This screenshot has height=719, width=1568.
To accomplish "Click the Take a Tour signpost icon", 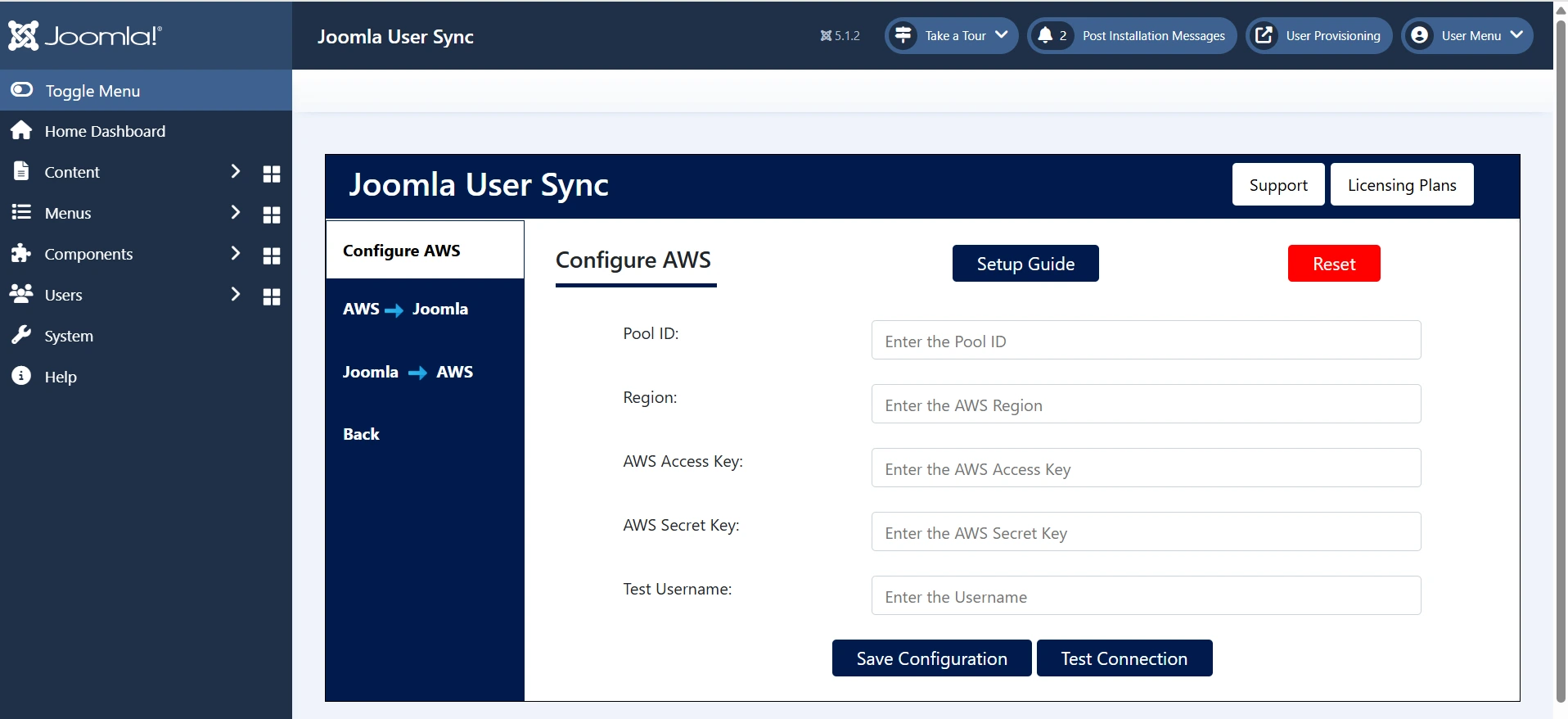I will point(903,35).
